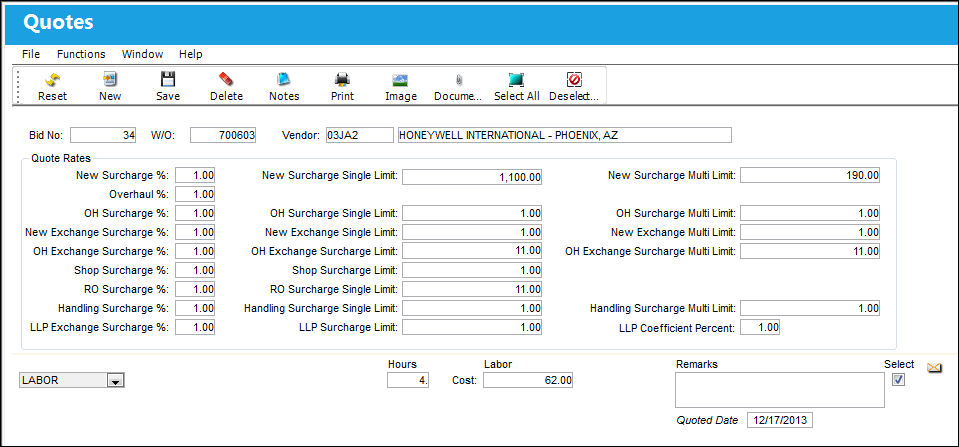Open the Image toolbar icon
The image size is (959, 447).
pos(401,79)
